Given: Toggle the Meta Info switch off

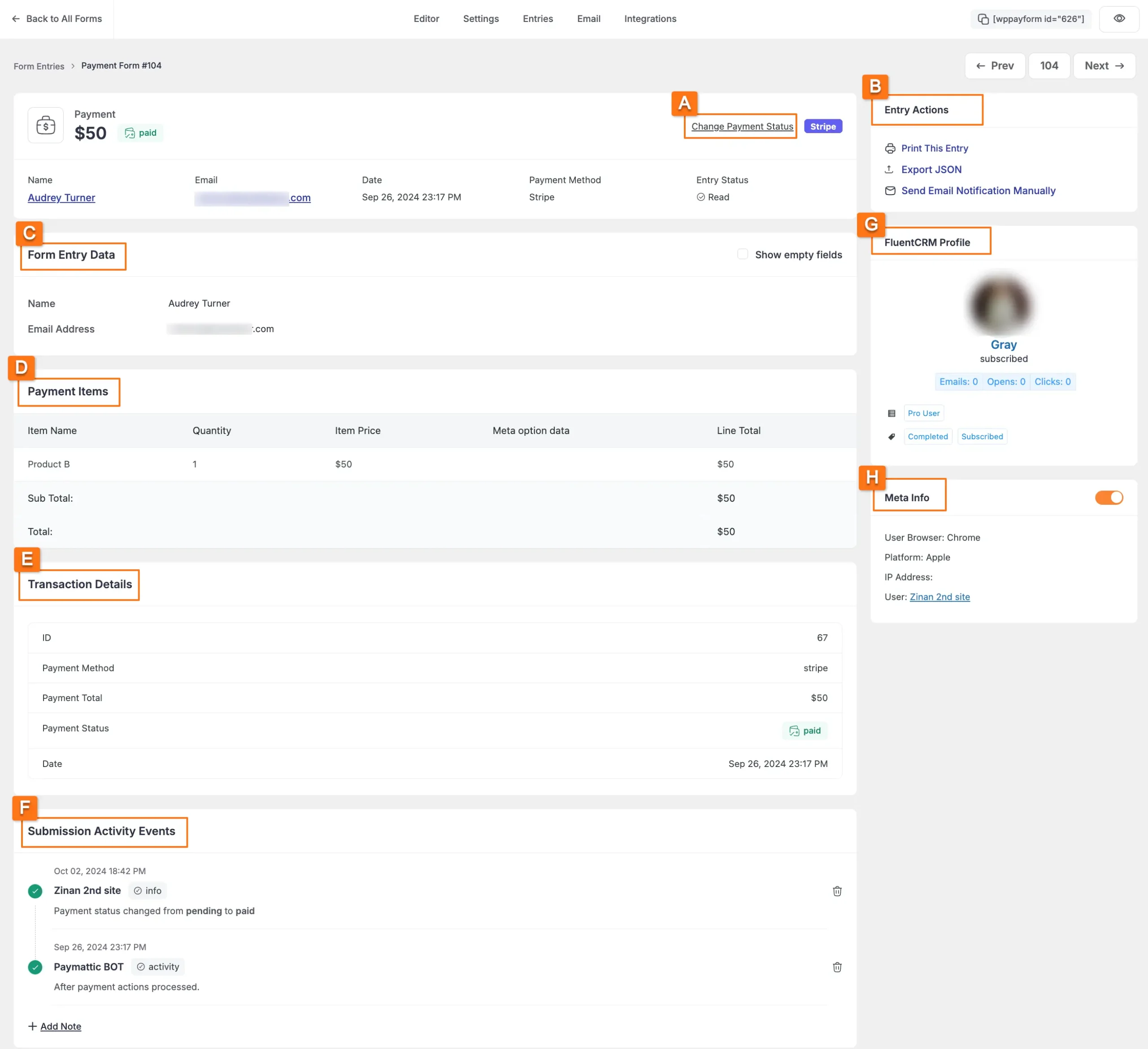Looking at the screenshot, I should pos(1108,498).
